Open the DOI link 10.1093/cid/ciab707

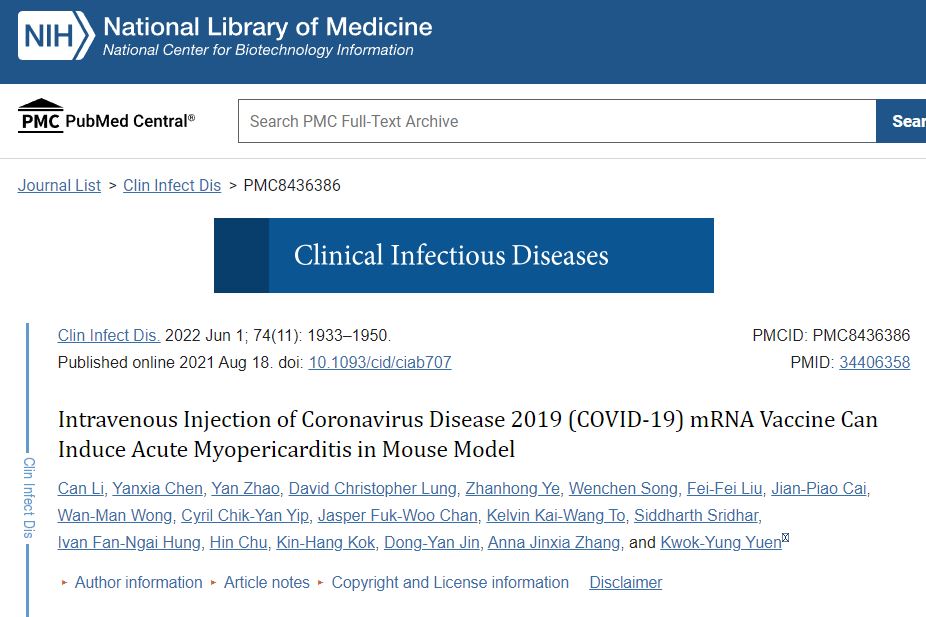point(379,362)
